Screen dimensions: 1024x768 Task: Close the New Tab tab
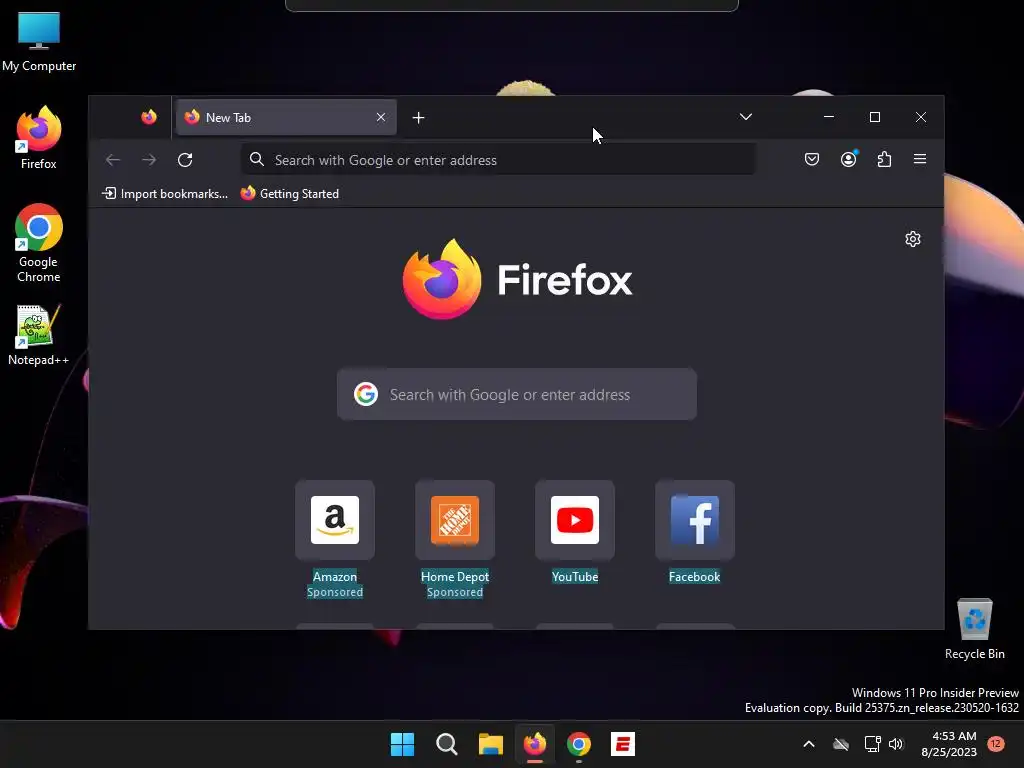pyautogui.click(x=381, y=117)
